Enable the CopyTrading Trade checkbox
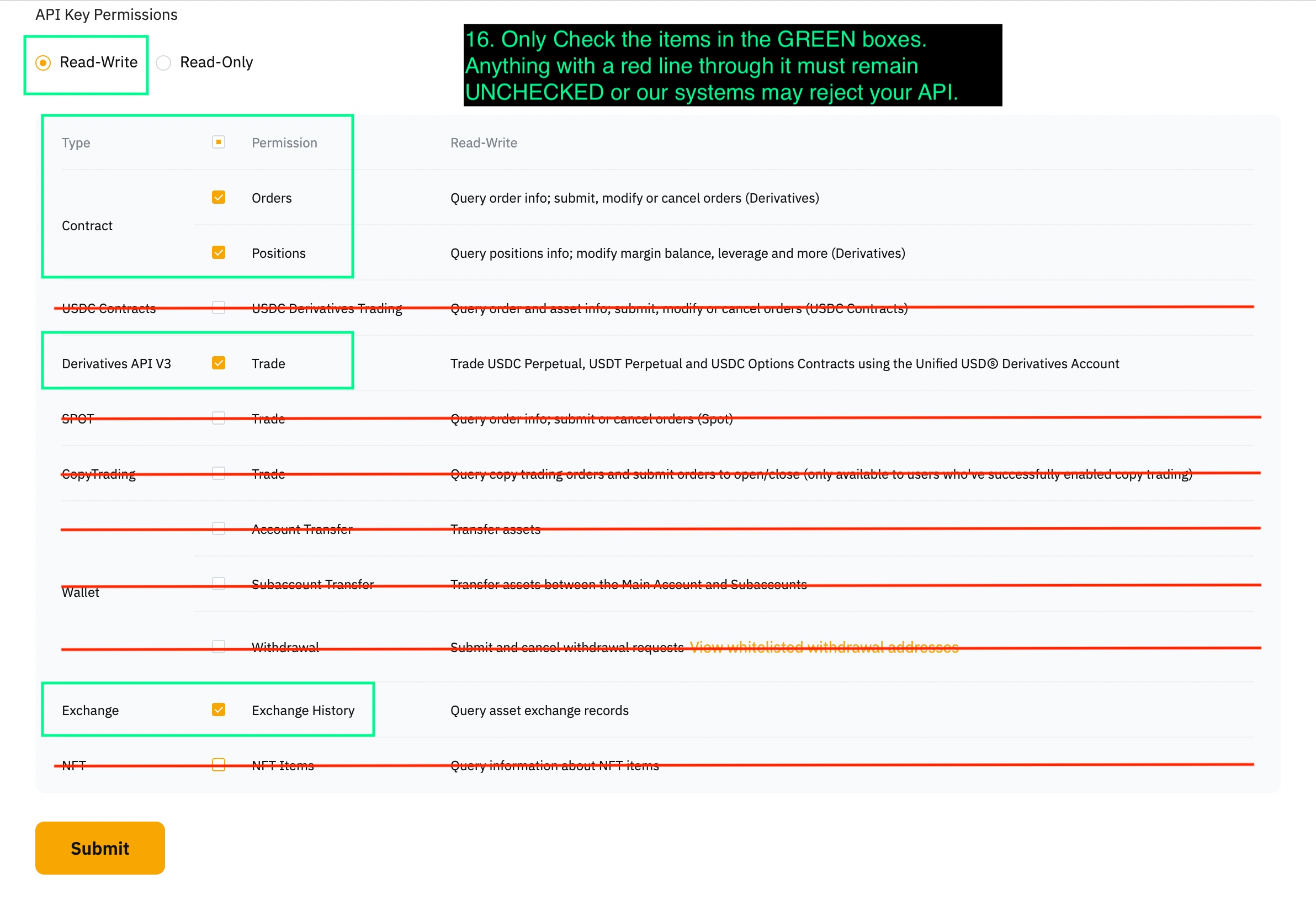Screen dimensions: 1316x900 tap(219, 474)
